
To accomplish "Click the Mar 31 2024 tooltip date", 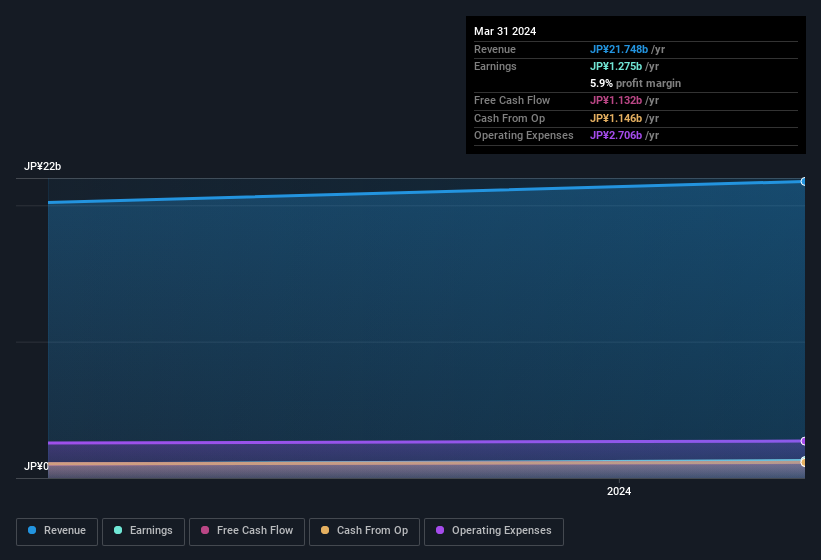I will click(505, 31).
